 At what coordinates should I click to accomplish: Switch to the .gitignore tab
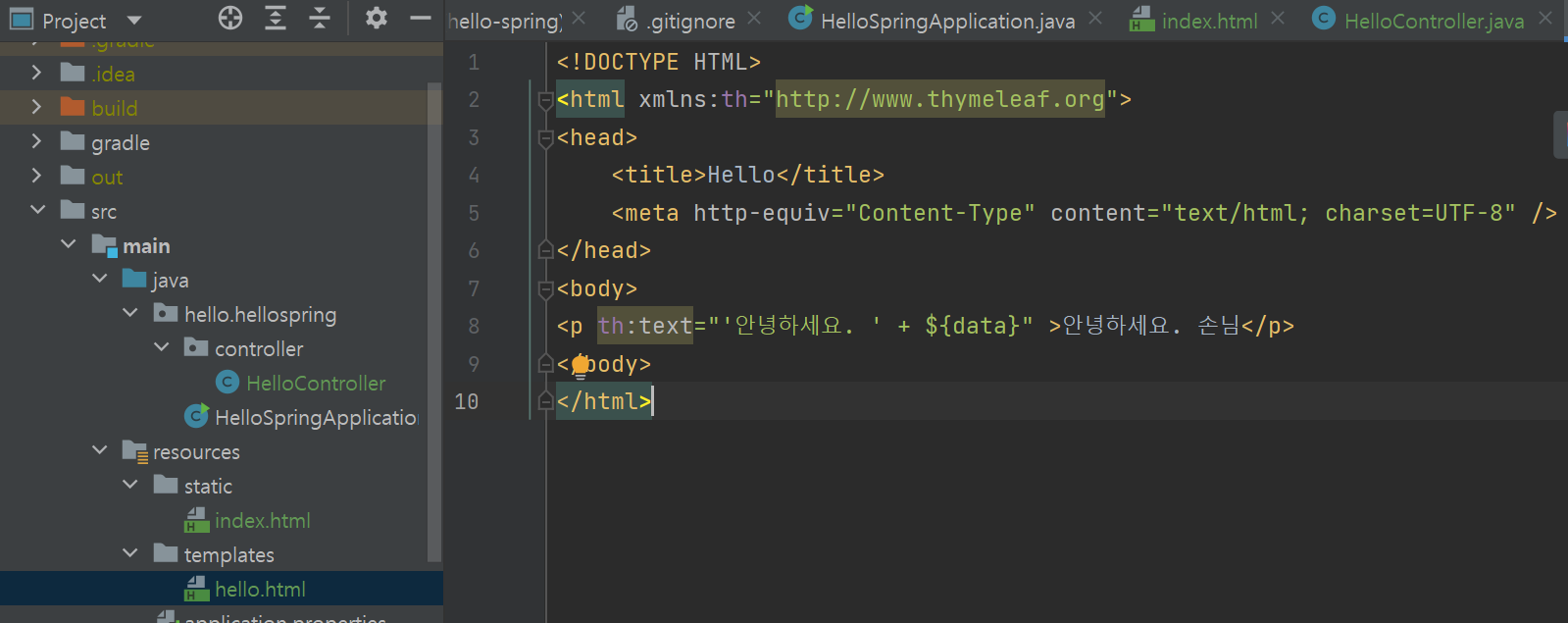coord(691,21)
